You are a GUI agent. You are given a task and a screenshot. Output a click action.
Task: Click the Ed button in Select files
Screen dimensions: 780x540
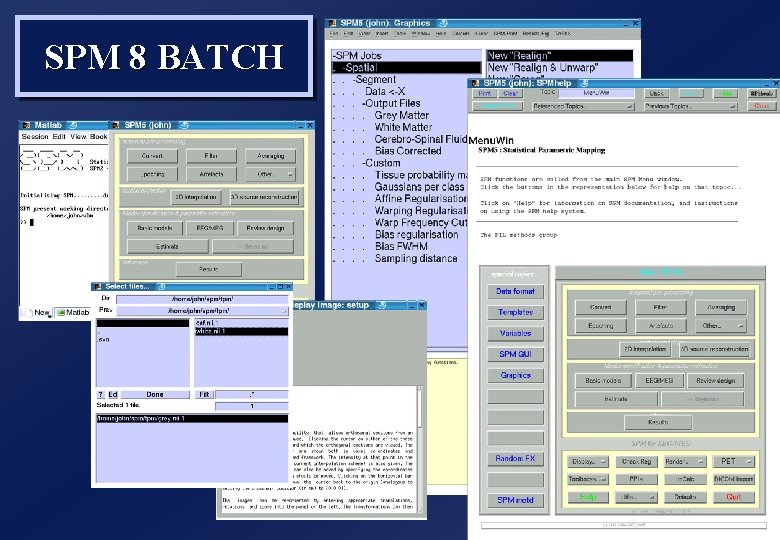(x=113, y=394)
